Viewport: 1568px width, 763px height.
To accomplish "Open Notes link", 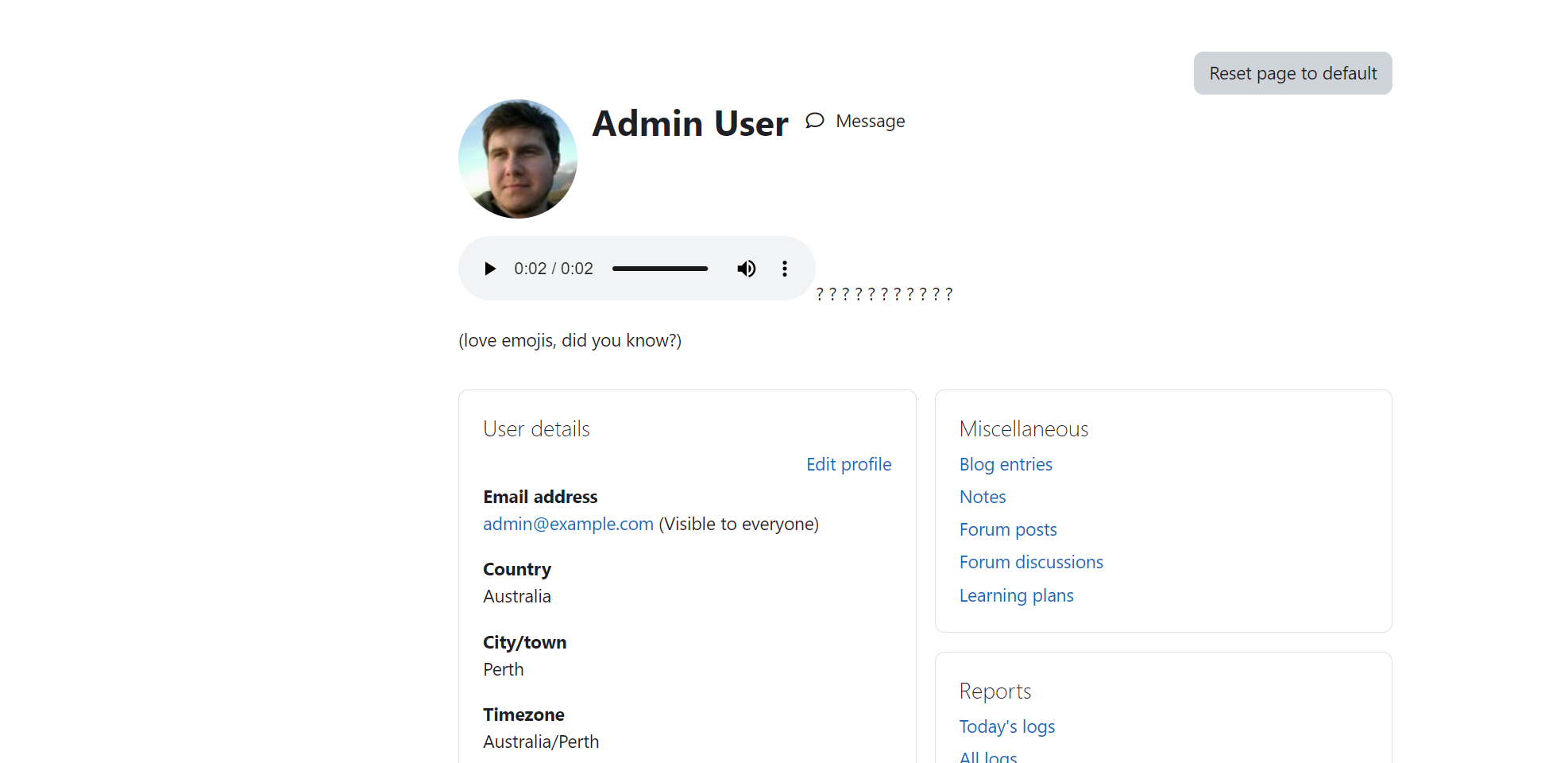I will click(x=983, y=497).
